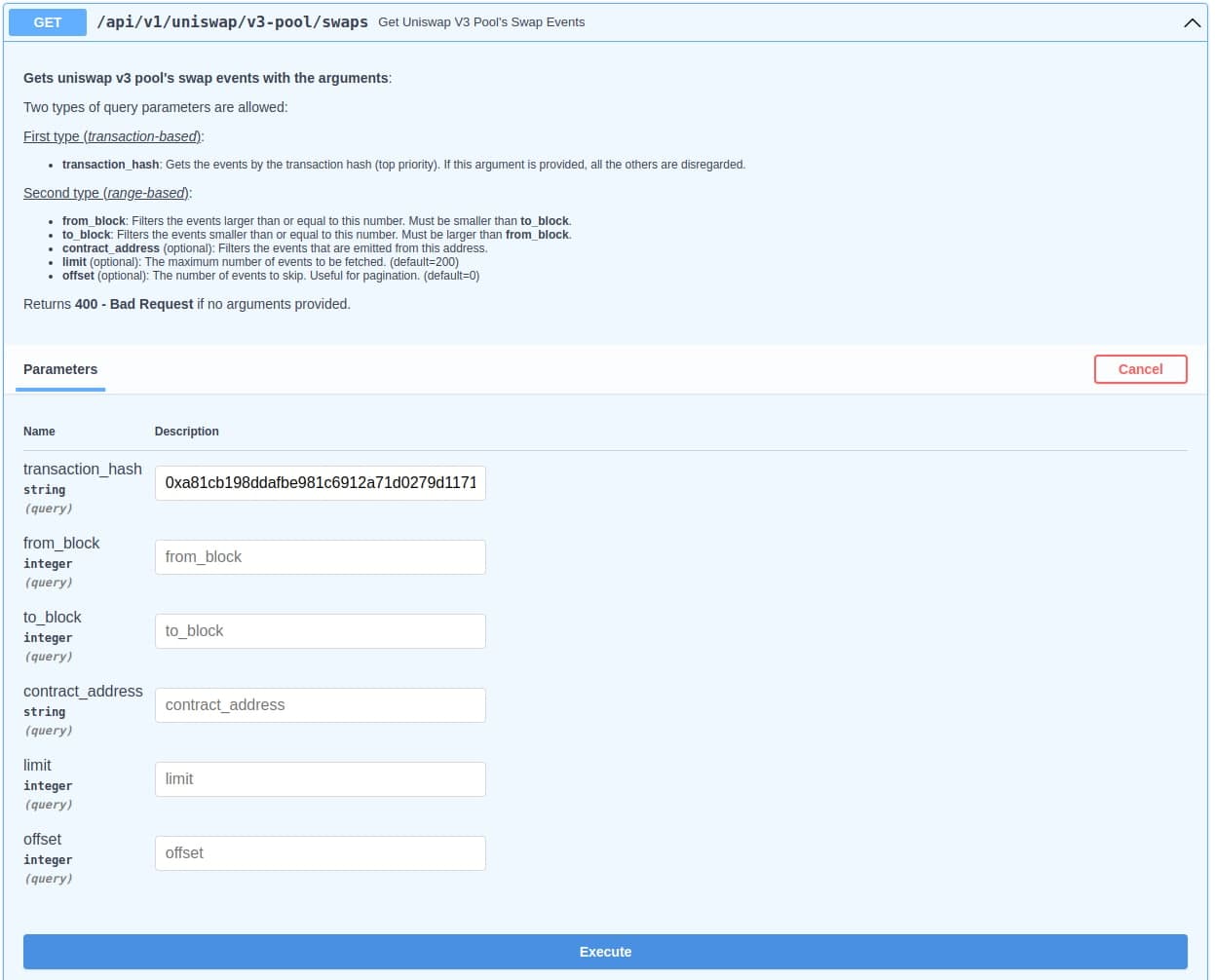Click the contract_address parameter name label
This screenshot has height=980, width=1215.
(x=83, y=691)
